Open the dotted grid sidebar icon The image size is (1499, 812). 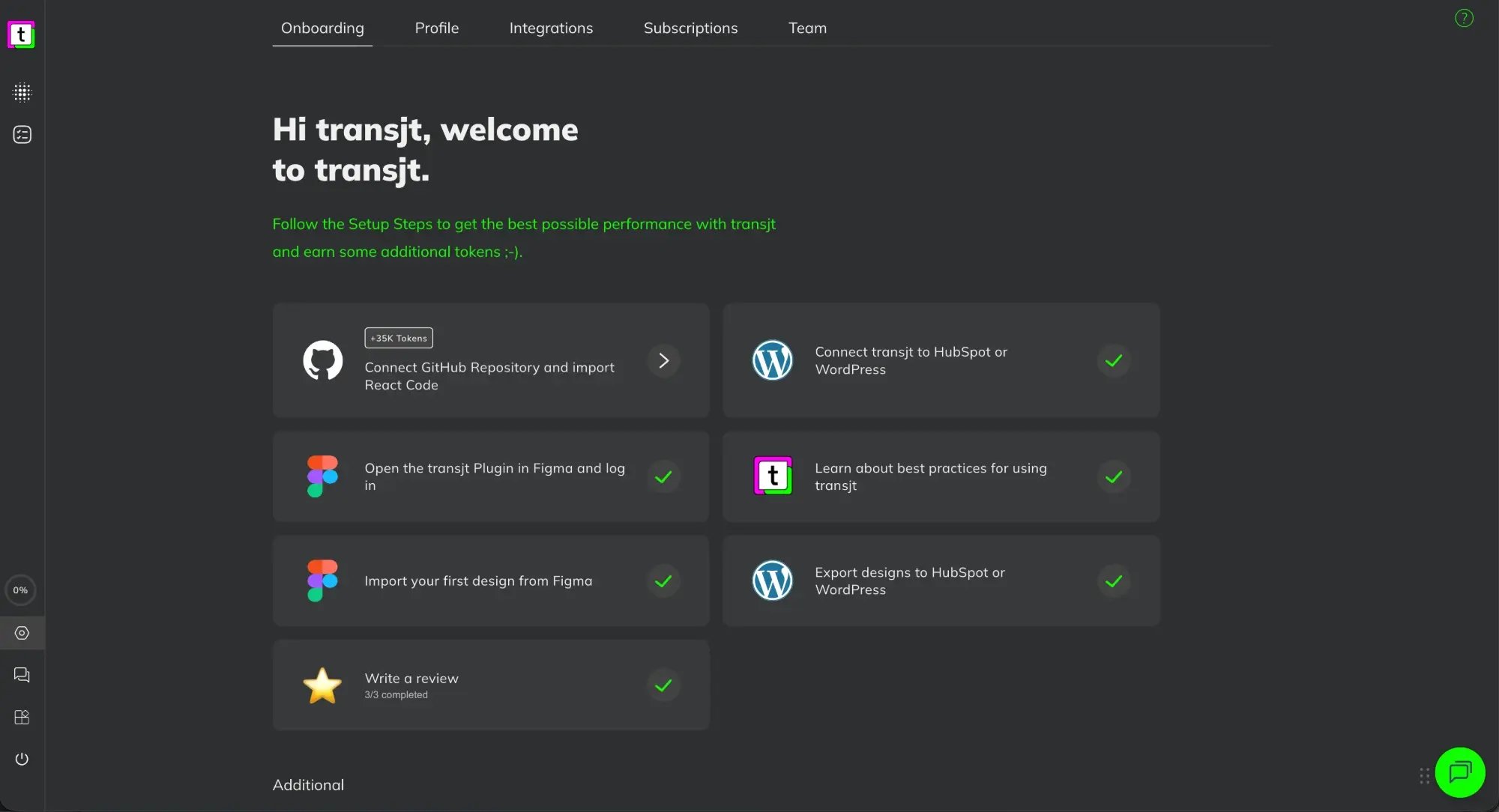tap(22, 92)
